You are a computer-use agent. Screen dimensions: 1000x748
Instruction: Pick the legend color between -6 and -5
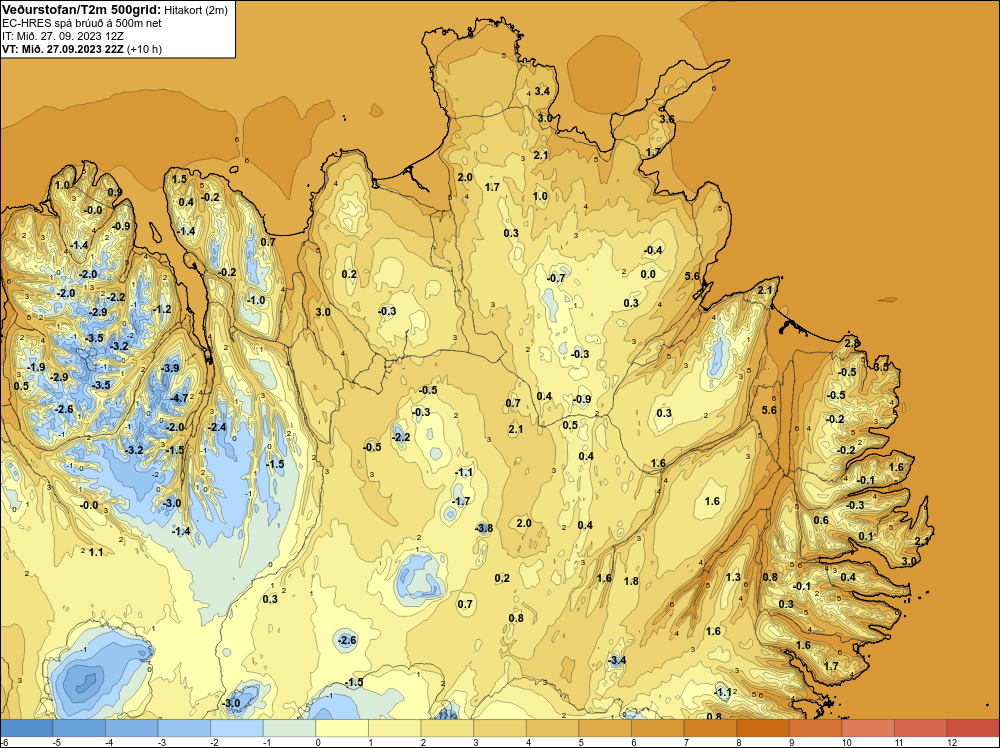coord(27,728)
